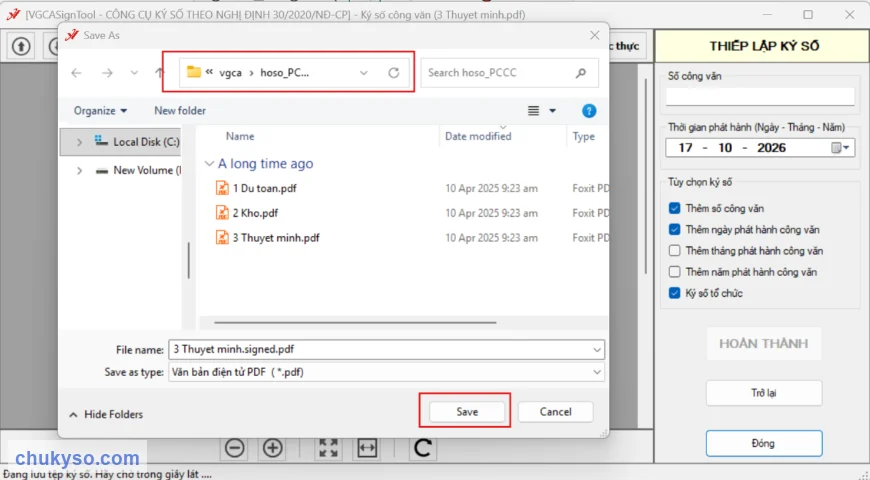Screen dimensions: 870x480
Task: Sort by the Date modified column
Action: click(x=478, y=137)
